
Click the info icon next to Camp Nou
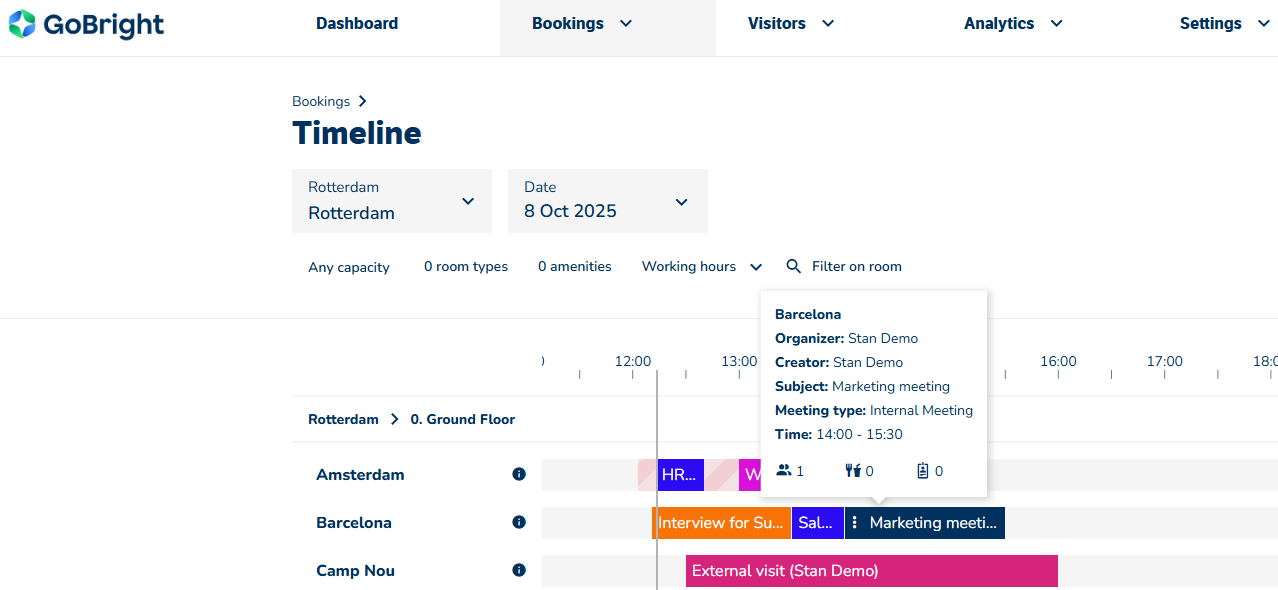[x=519, y=571]
